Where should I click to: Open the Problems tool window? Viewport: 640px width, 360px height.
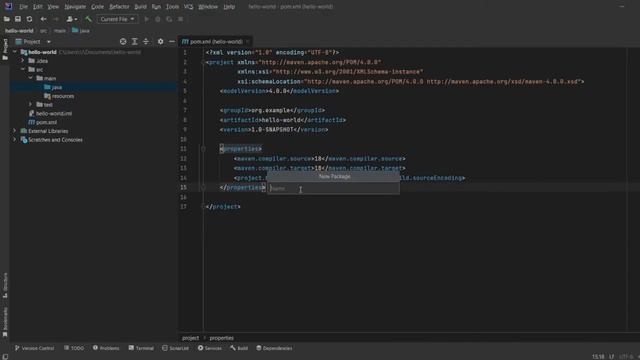pyautogui.click(x=106, y=348)
